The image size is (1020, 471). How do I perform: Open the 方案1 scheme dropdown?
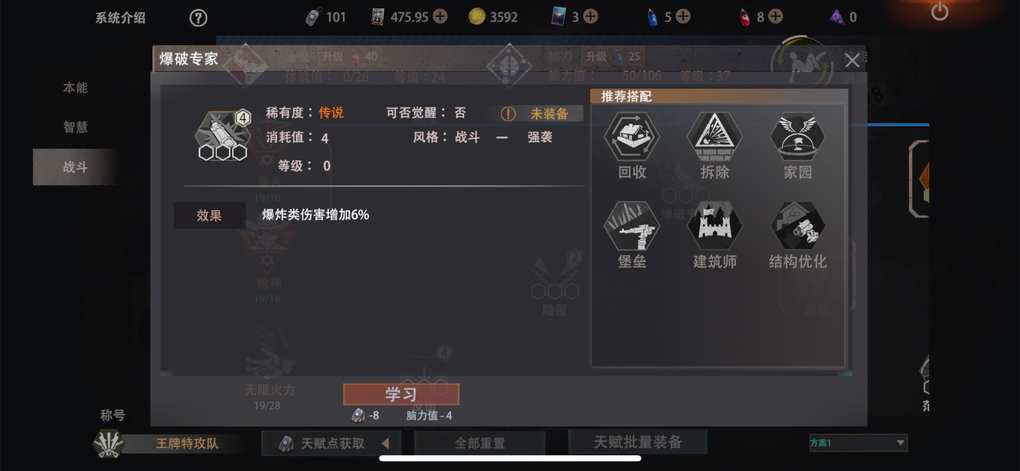point(858,443)
